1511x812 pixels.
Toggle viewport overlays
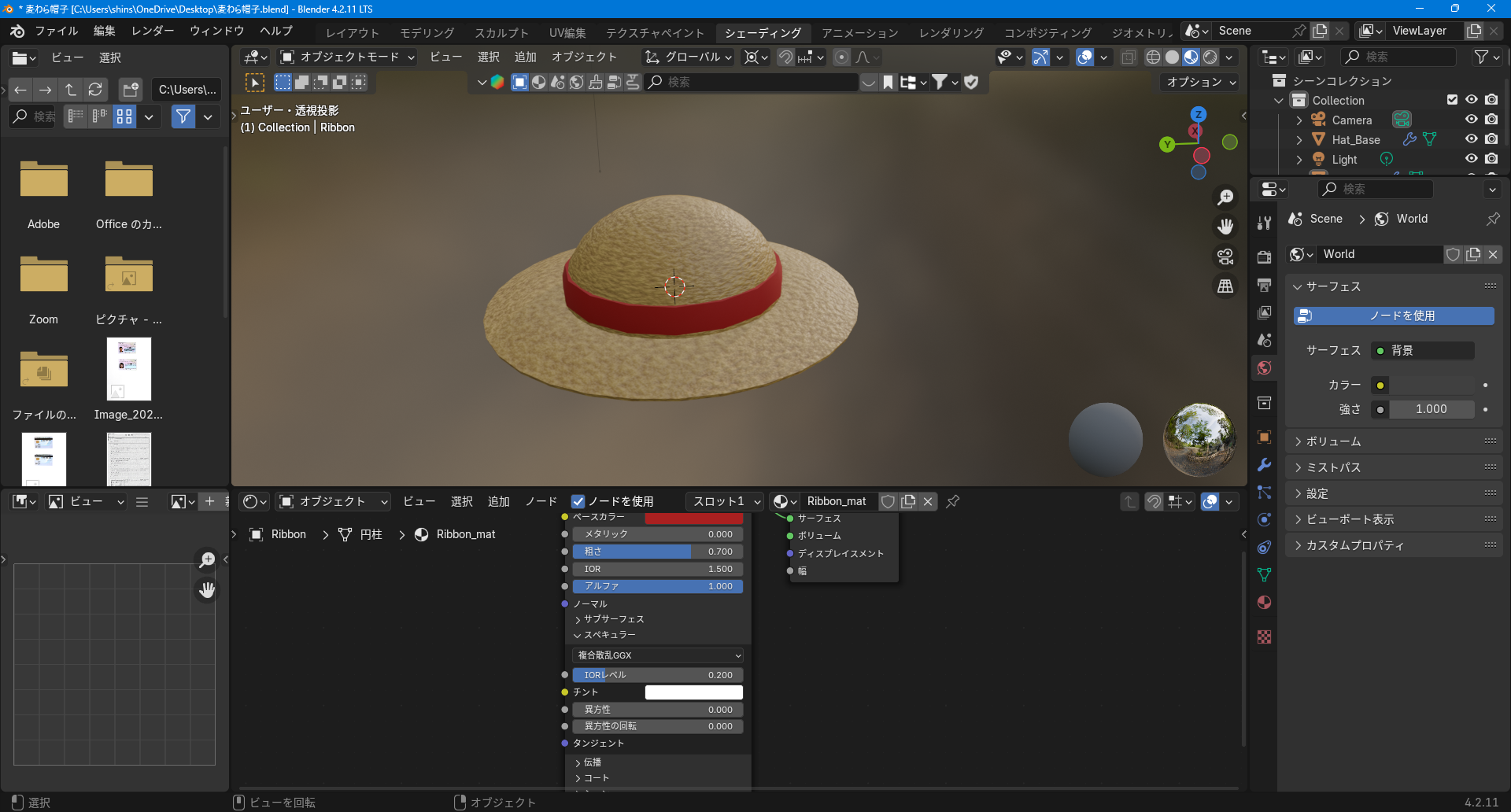click(1085, 57)
